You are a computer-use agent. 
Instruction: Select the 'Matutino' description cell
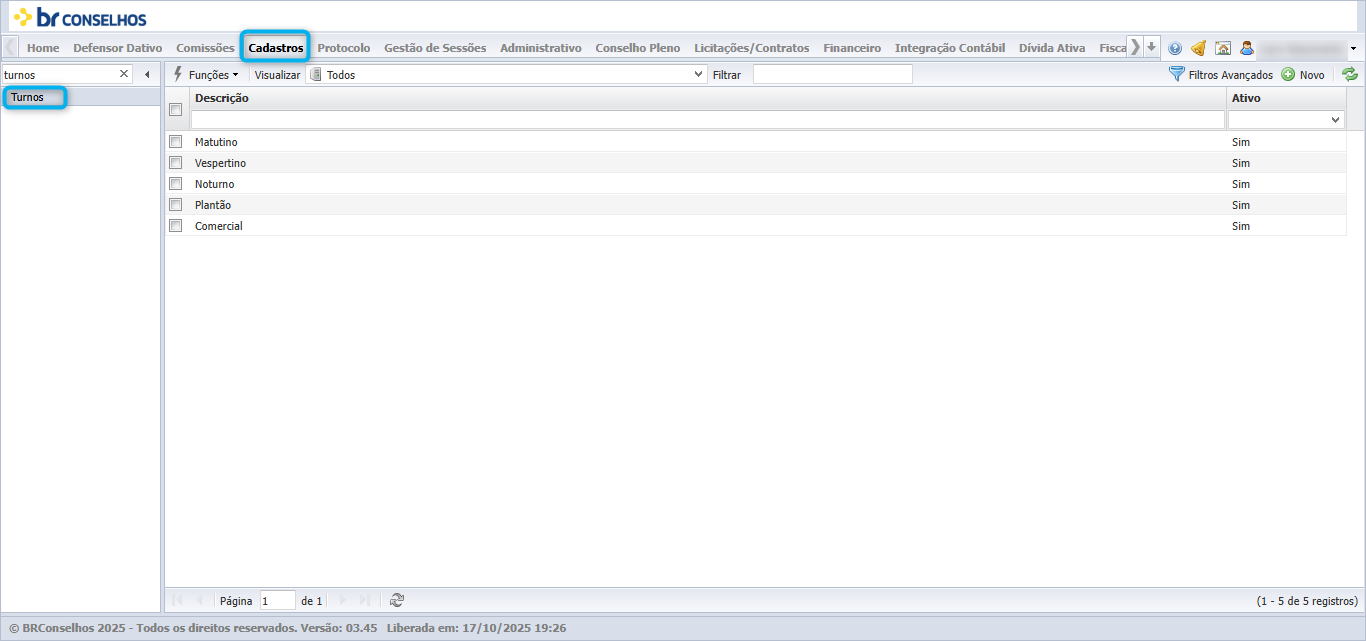[x=216, y=142]
